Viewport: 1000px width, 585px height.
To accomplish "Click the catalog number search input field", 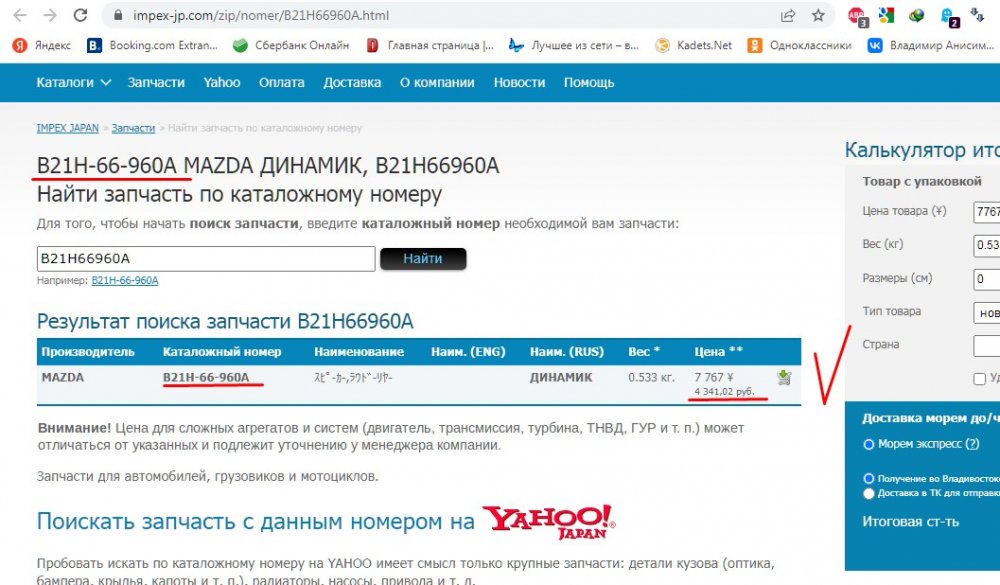I will (205, 258).
